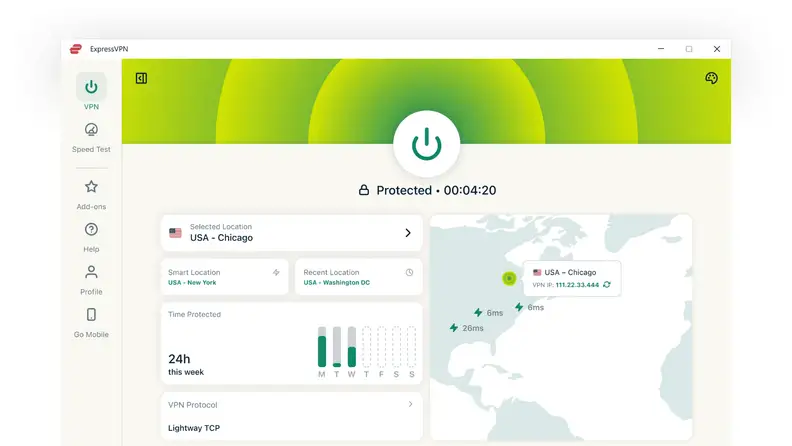Close the ExpressVPN window
The width and height of the screenshot is (792, 446).
(x=717, y=49)
